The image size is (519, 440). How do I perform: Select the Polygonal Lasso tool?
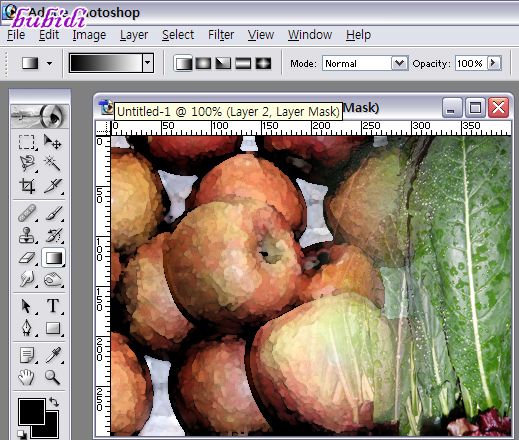click(27, 163)
